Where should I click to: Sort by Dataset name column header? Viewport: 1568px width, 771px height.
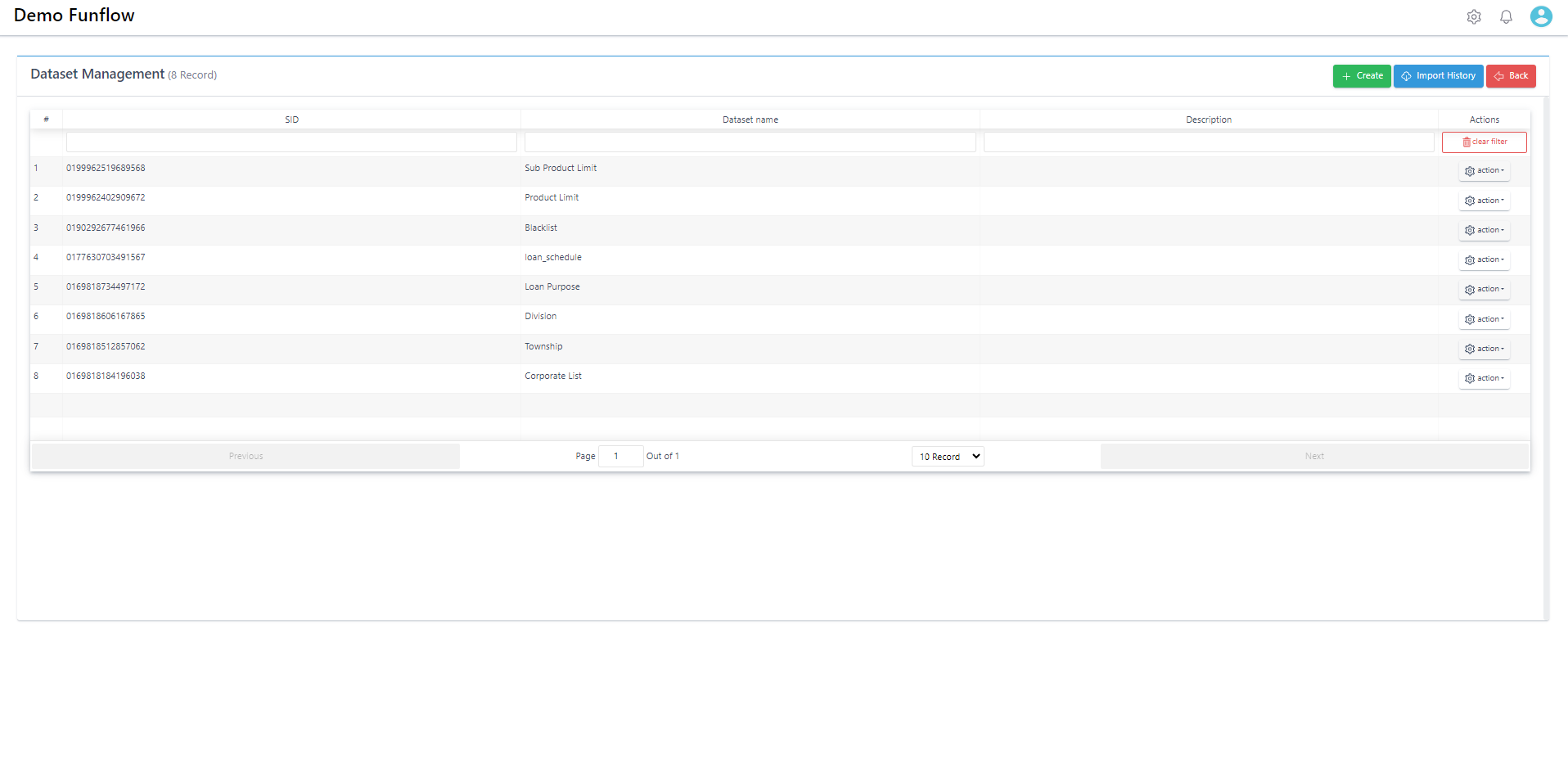(750, 120)
